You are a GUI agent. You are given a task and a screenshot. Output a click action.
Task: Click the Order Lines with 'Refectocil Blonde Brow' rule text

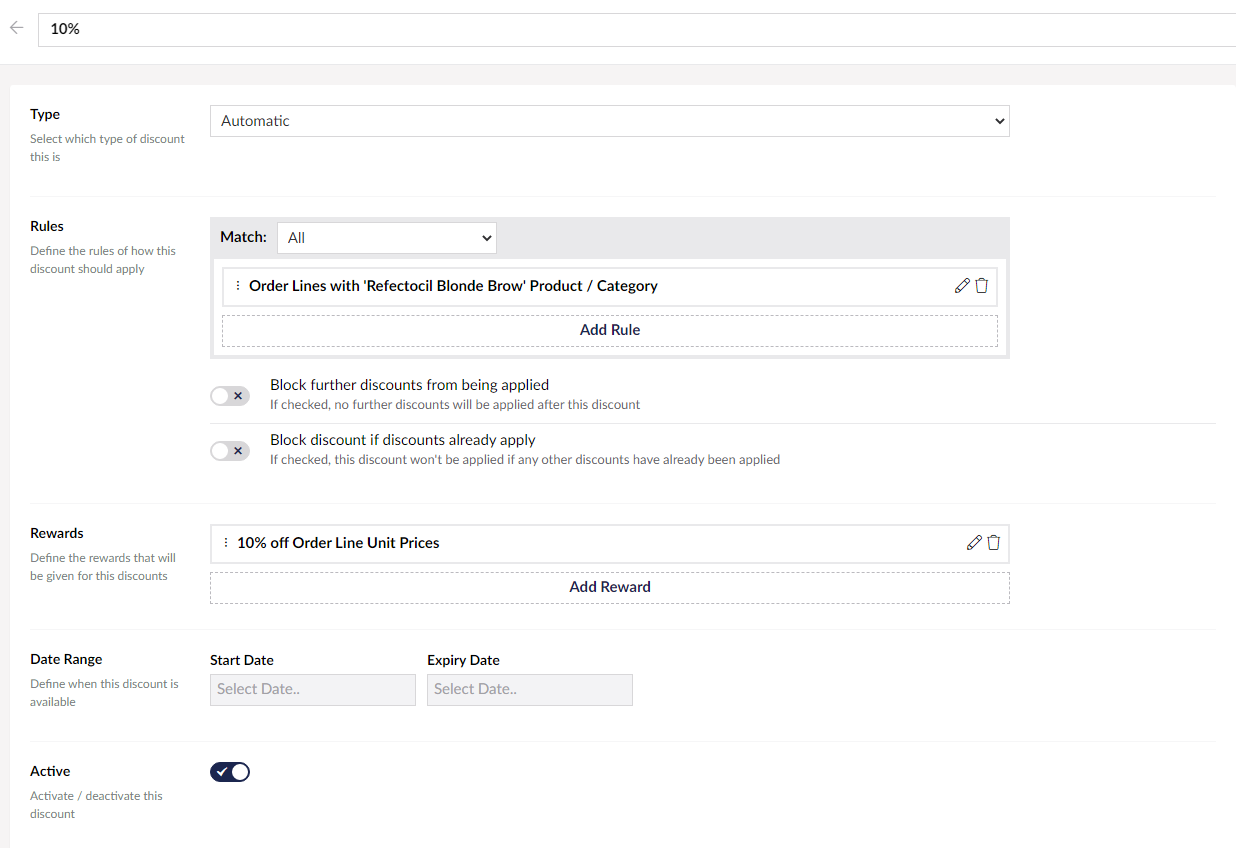point(453,286)
